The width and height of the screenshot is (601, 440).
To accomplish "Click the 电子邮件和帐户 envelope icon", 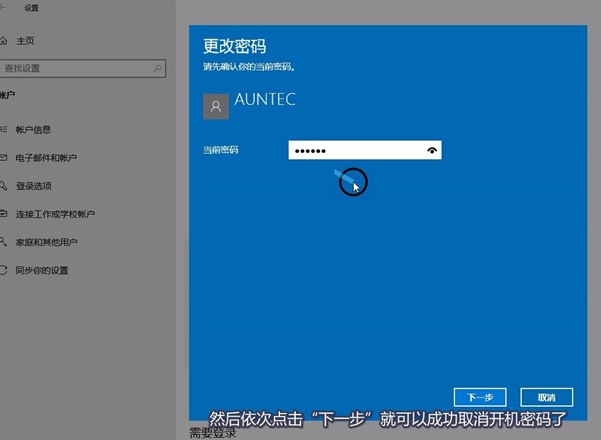I will [4, 158].
